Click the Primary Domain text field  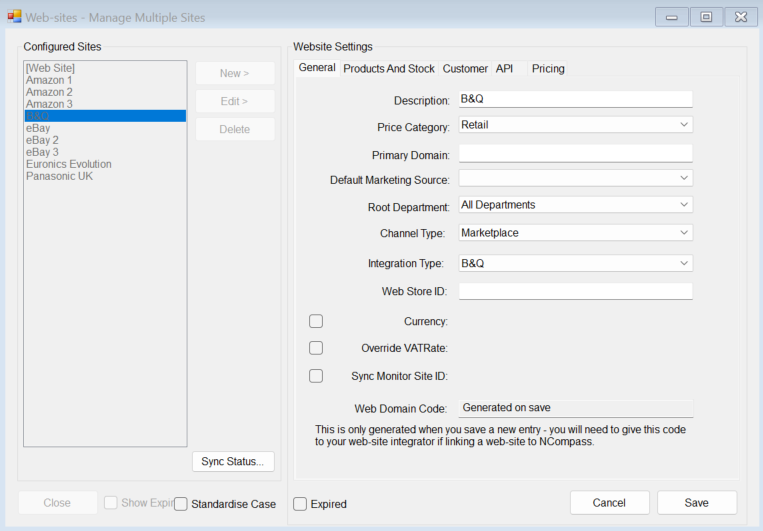575,153
